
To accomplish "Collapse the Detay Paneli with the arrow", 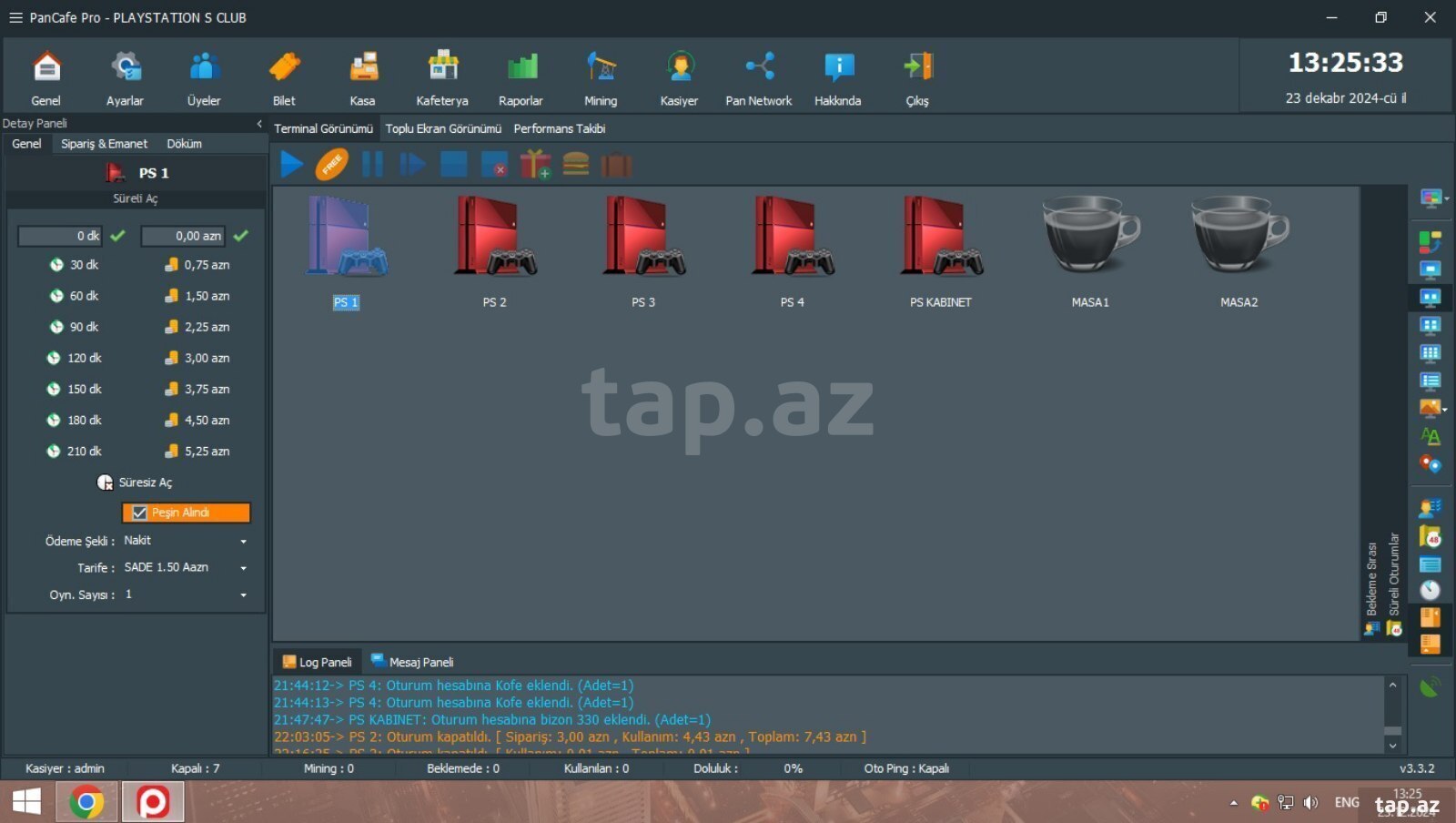I will [259, 123].
